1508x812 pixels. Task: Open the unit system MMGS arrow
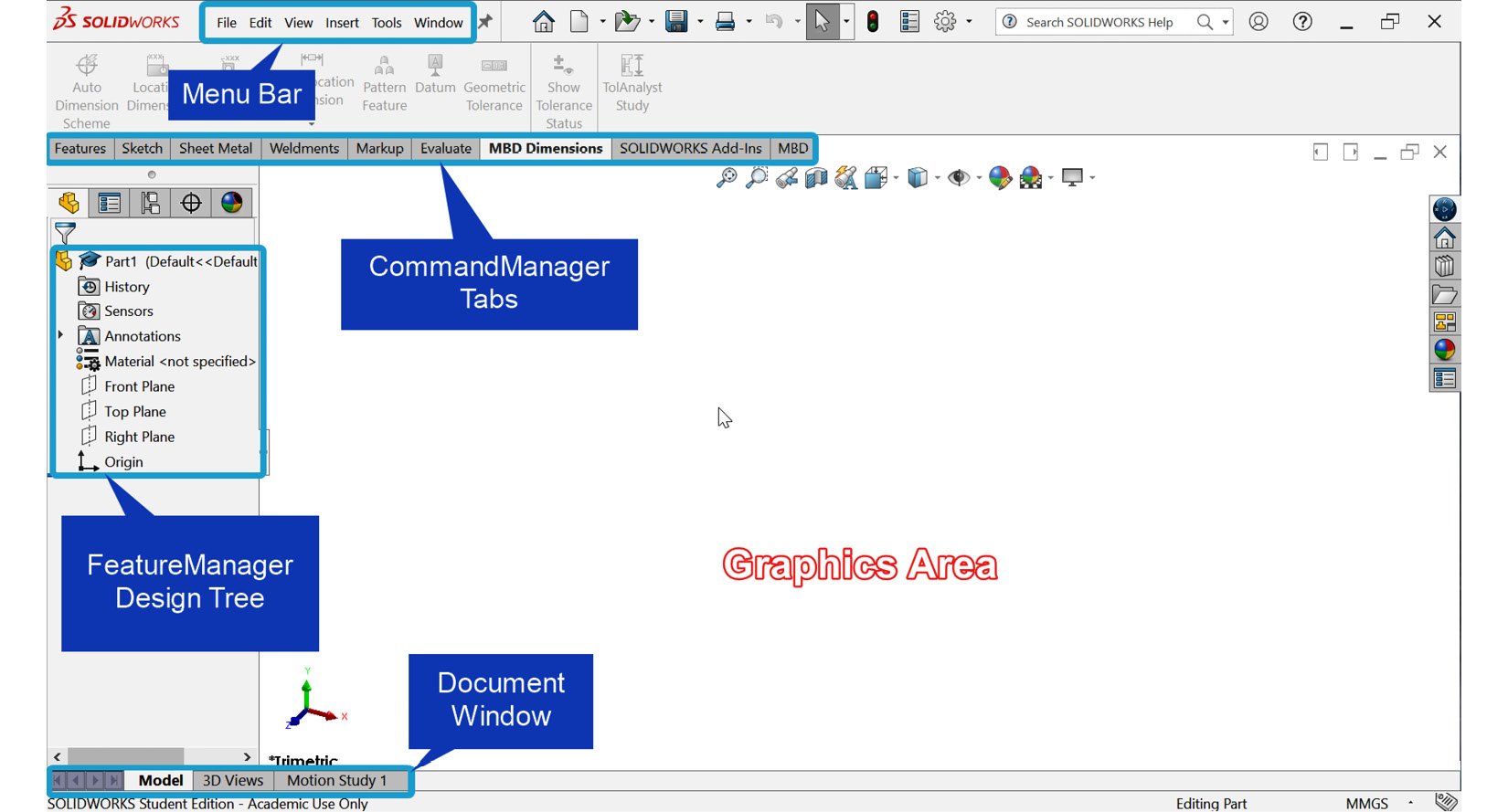pos(1410,803)
